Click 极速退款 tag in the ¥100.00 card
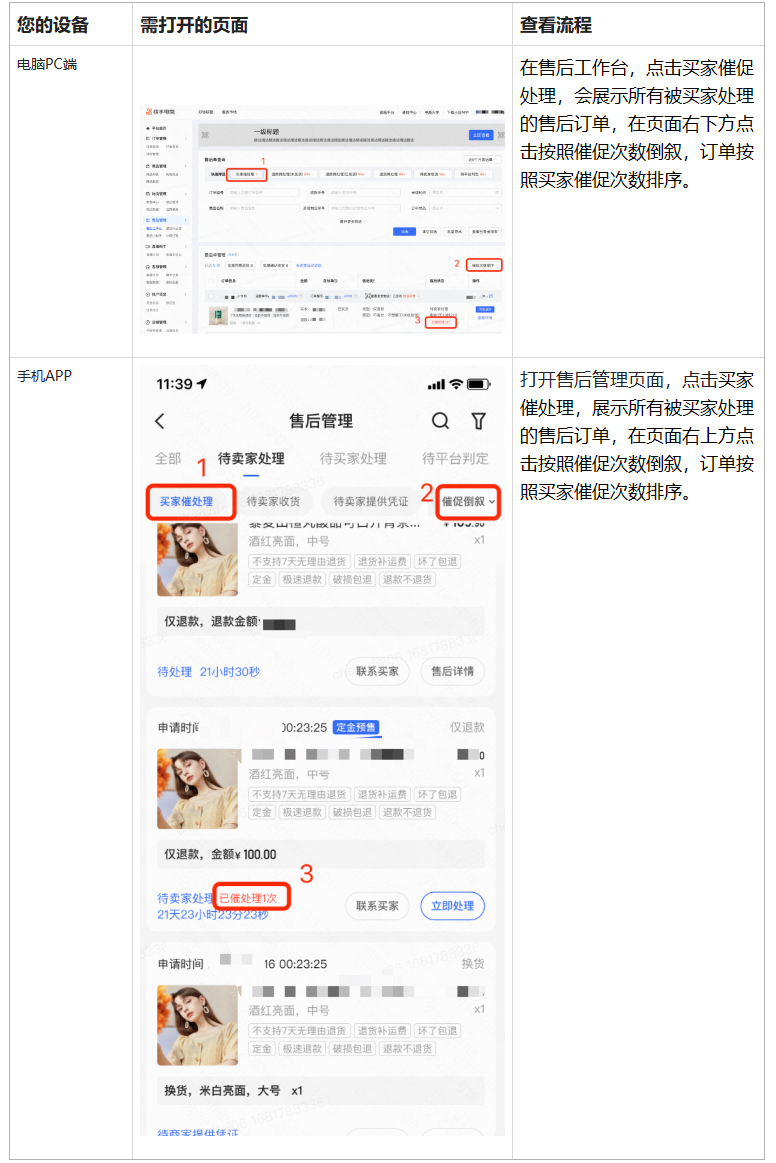776x1163 pixels. (302, 812)
